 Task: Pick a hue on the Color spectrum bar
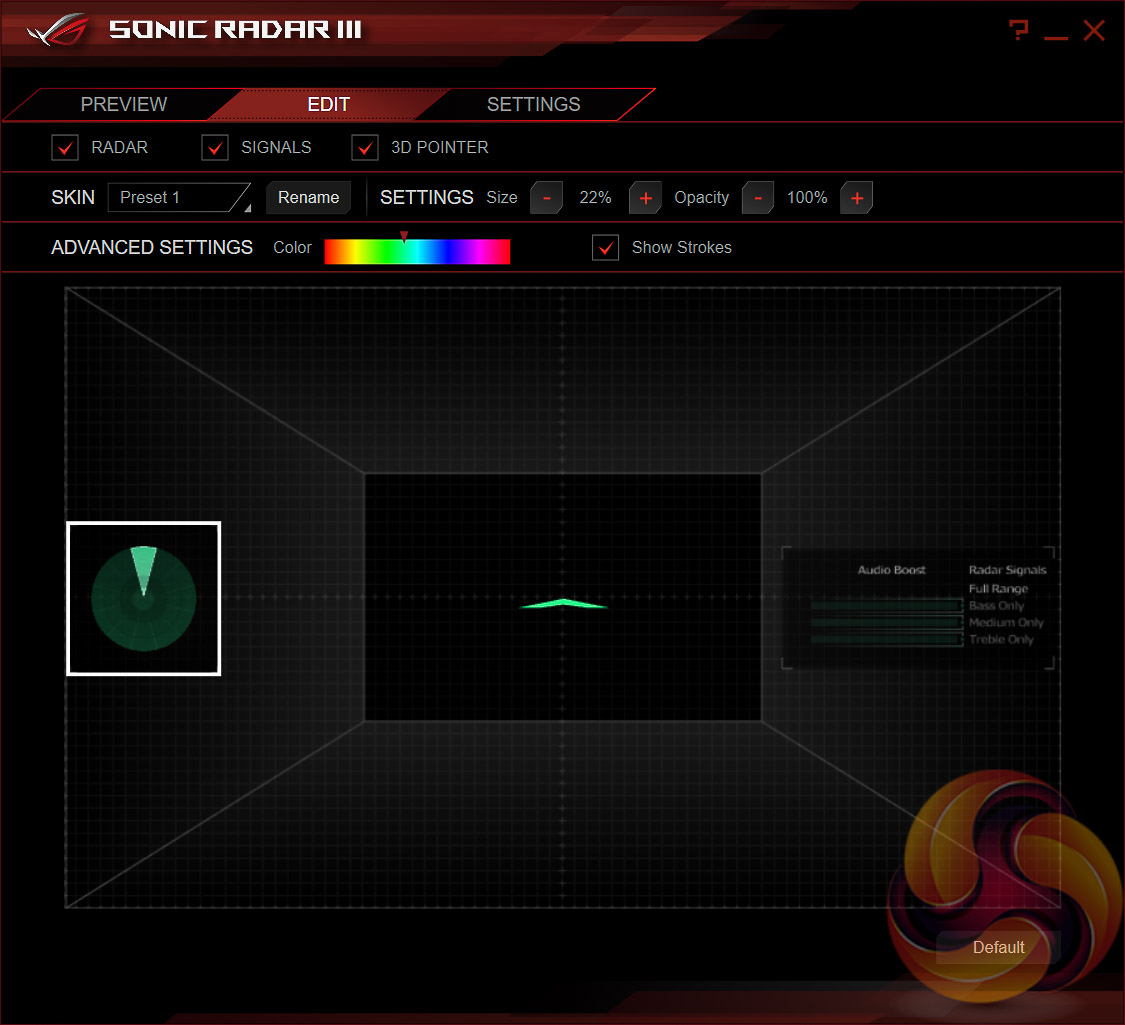click(417, 252)
